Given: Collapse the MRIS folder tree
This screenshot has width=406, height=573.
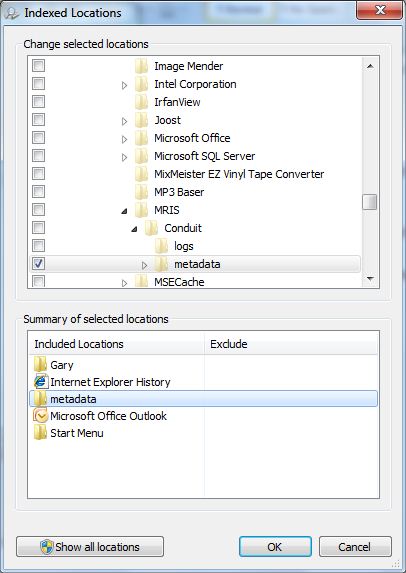Looking at the screenshot, I should tap(124, 211).
